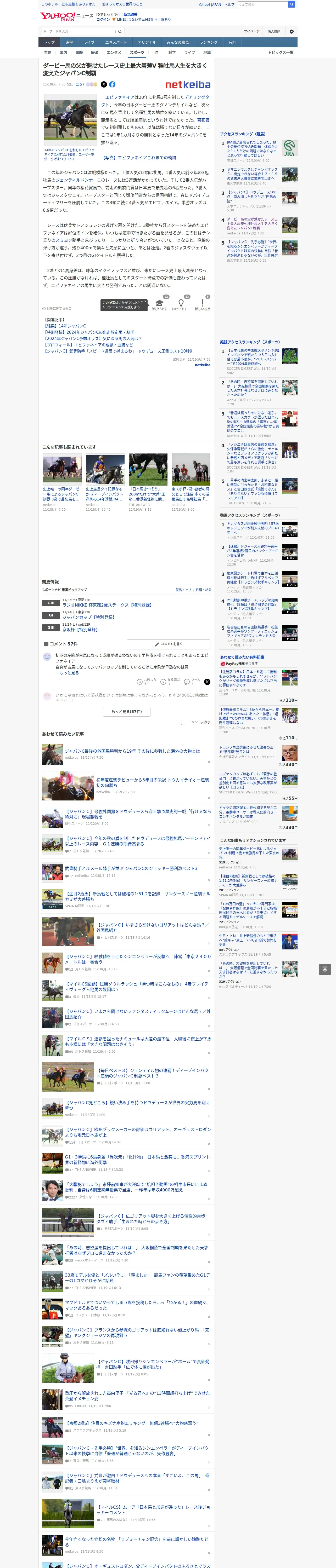Click the blue web search magnifier button
The width and height of the screenshot is (336, 1568).
pyautogui.click(x=292, y=4)
